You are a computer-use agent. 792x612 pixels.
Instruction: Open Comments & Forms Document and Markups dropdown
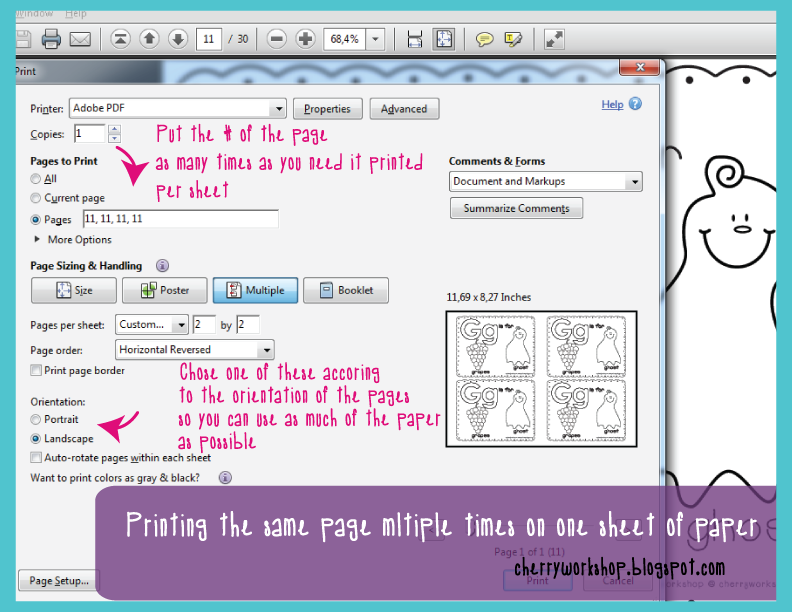pos(546,181)
